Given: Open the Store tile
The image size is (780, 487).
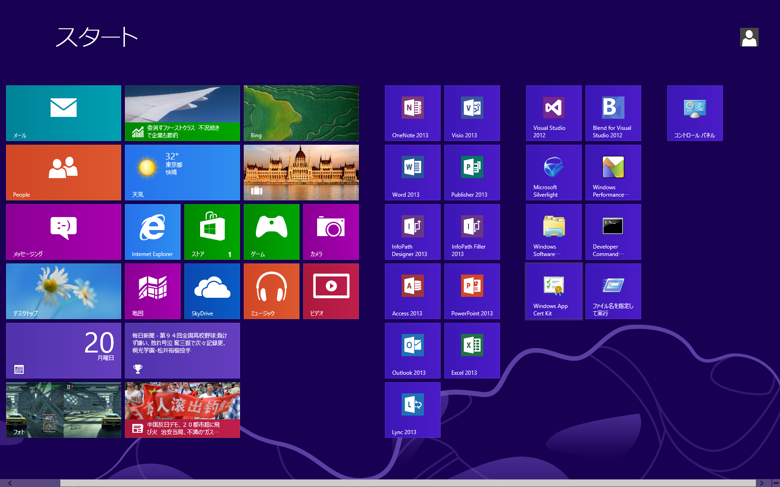Looking at the screenshot, I should [212, 232].
